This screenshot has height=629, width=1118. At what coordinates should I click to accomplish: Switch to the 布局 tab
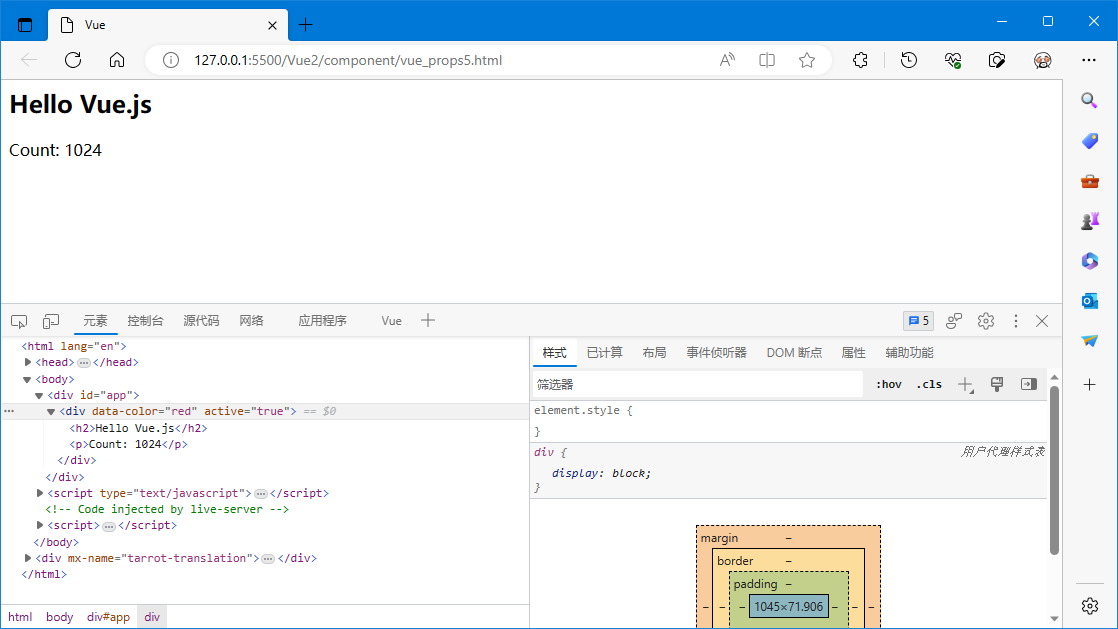(x=654, y=353)
